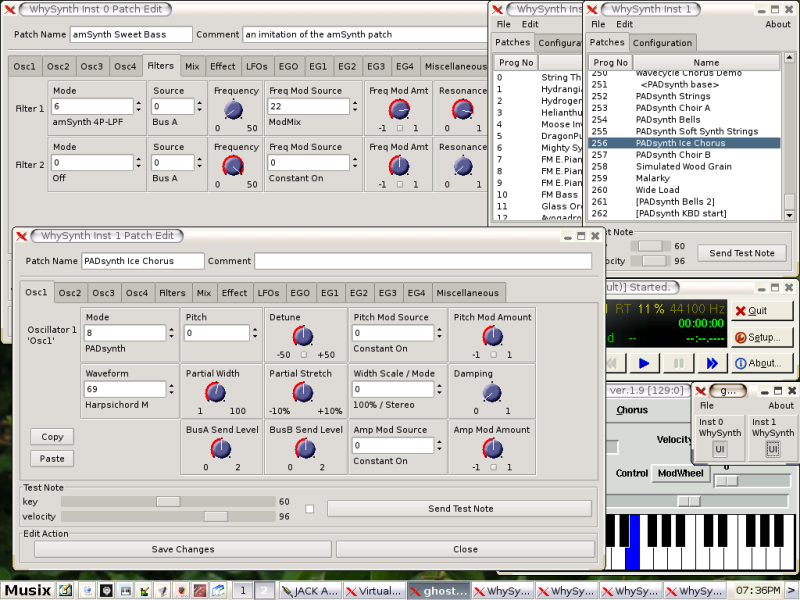Click the fast-forward transport button
The image size is (800, 600).
click(712, 363)
